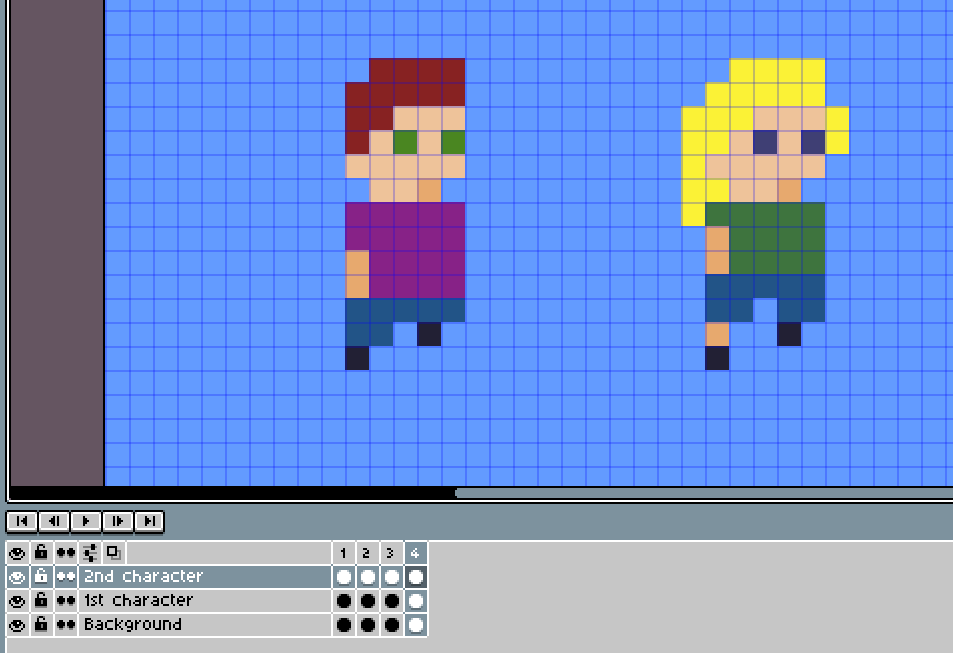Select frame 4 in the timeline header
The image size is (953, 653).
416,553
